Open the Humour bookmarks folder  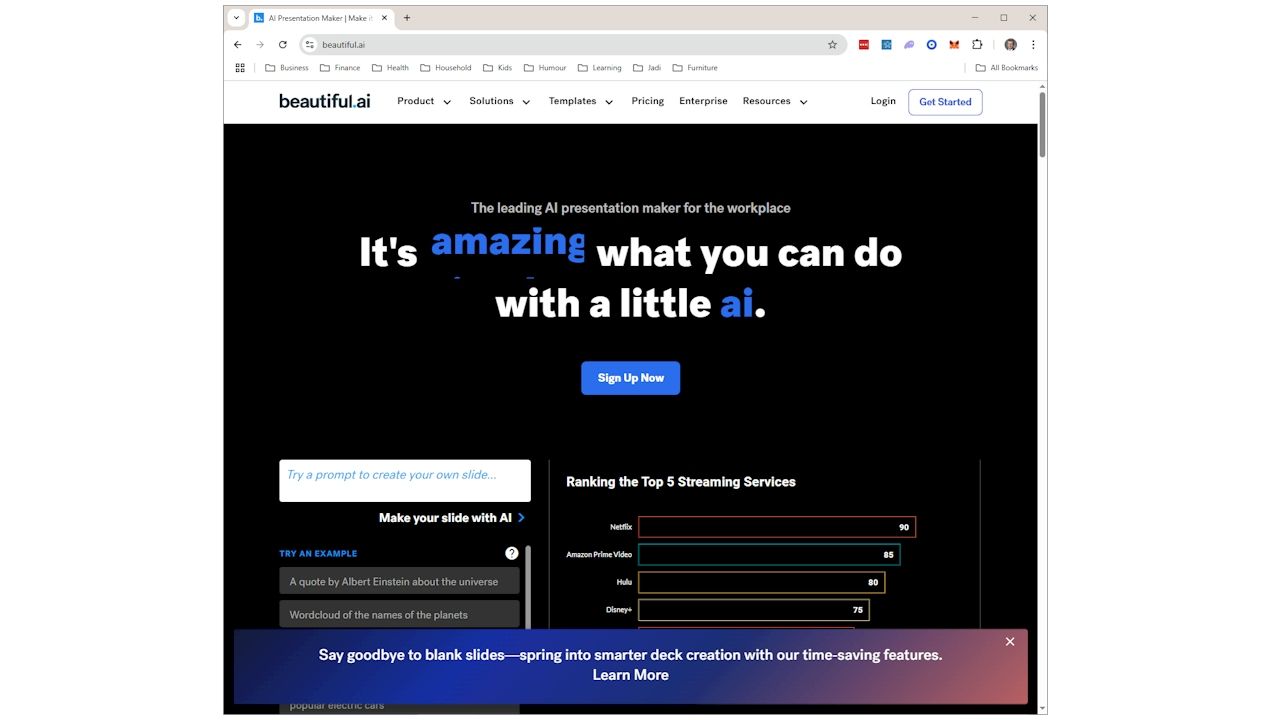[x=545, y=68]
